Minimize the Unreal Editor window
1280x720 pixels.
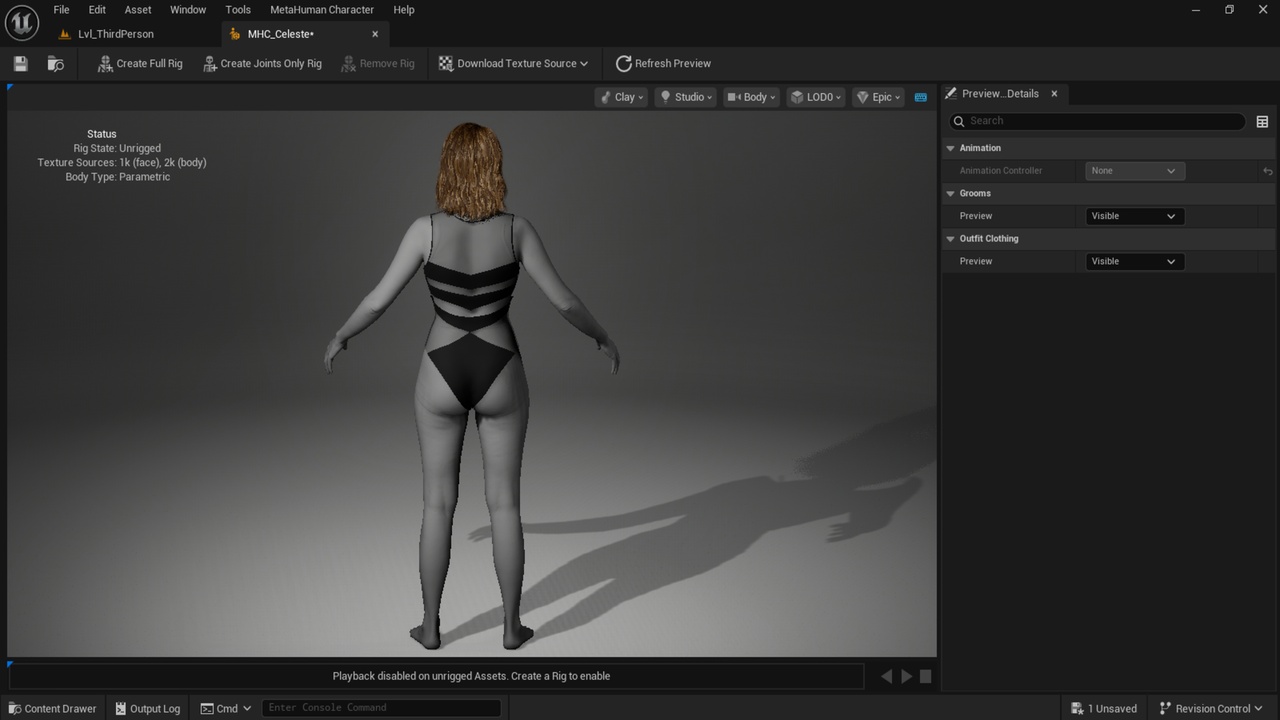1196,10
